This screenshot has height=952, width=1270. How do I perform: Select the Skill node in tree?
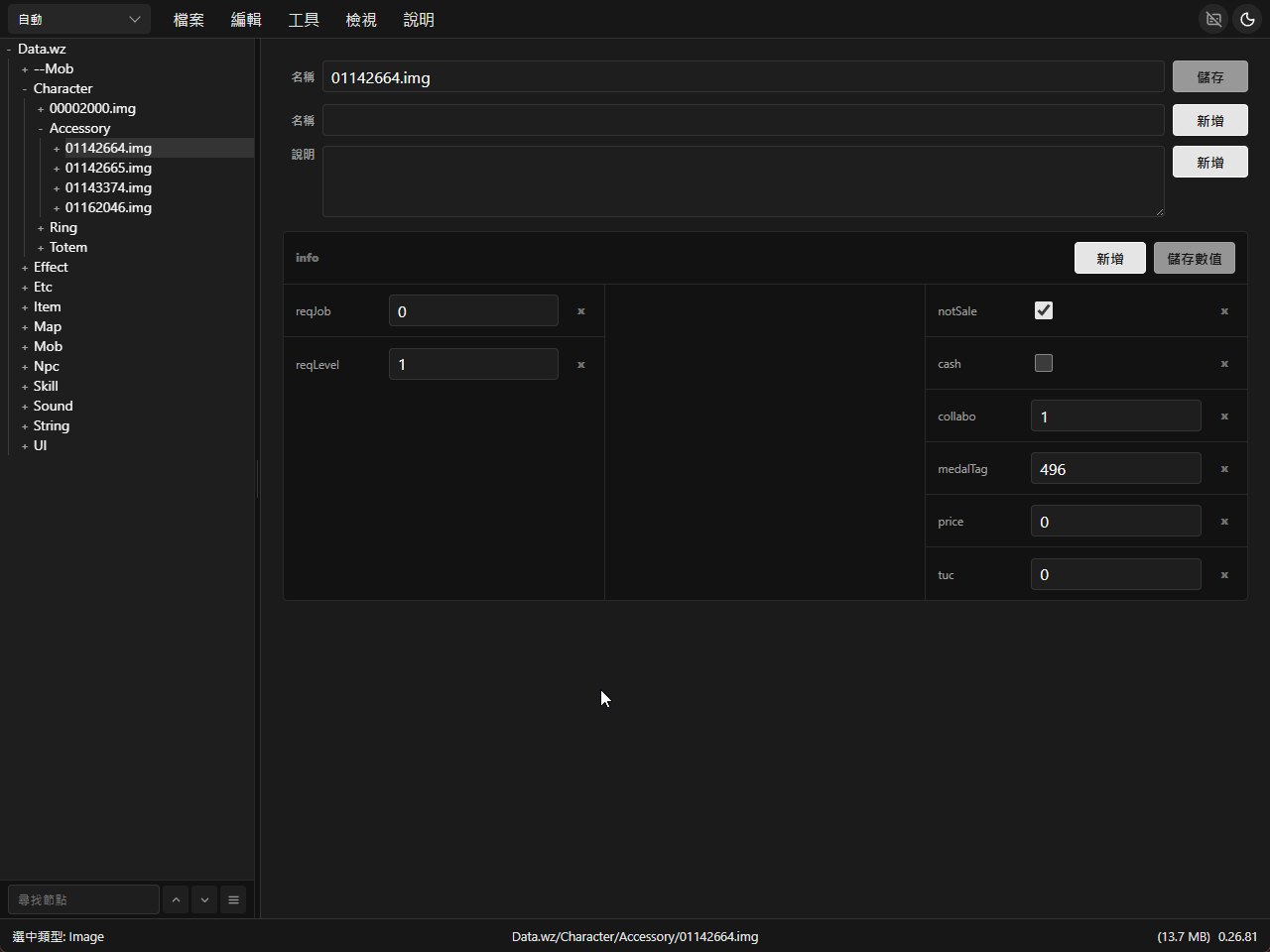[x=46, y=386]
